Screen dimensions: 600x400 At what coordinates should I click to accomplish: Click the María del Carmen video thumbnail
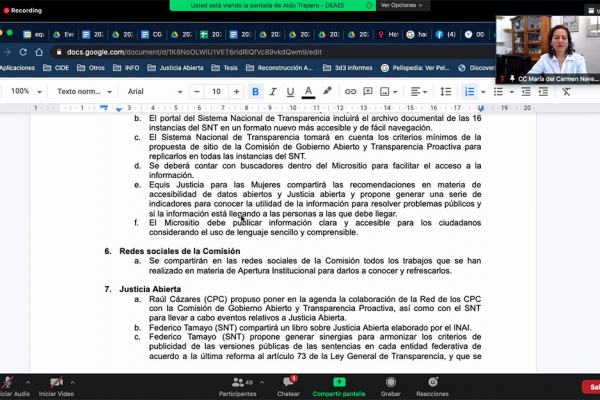548,50
